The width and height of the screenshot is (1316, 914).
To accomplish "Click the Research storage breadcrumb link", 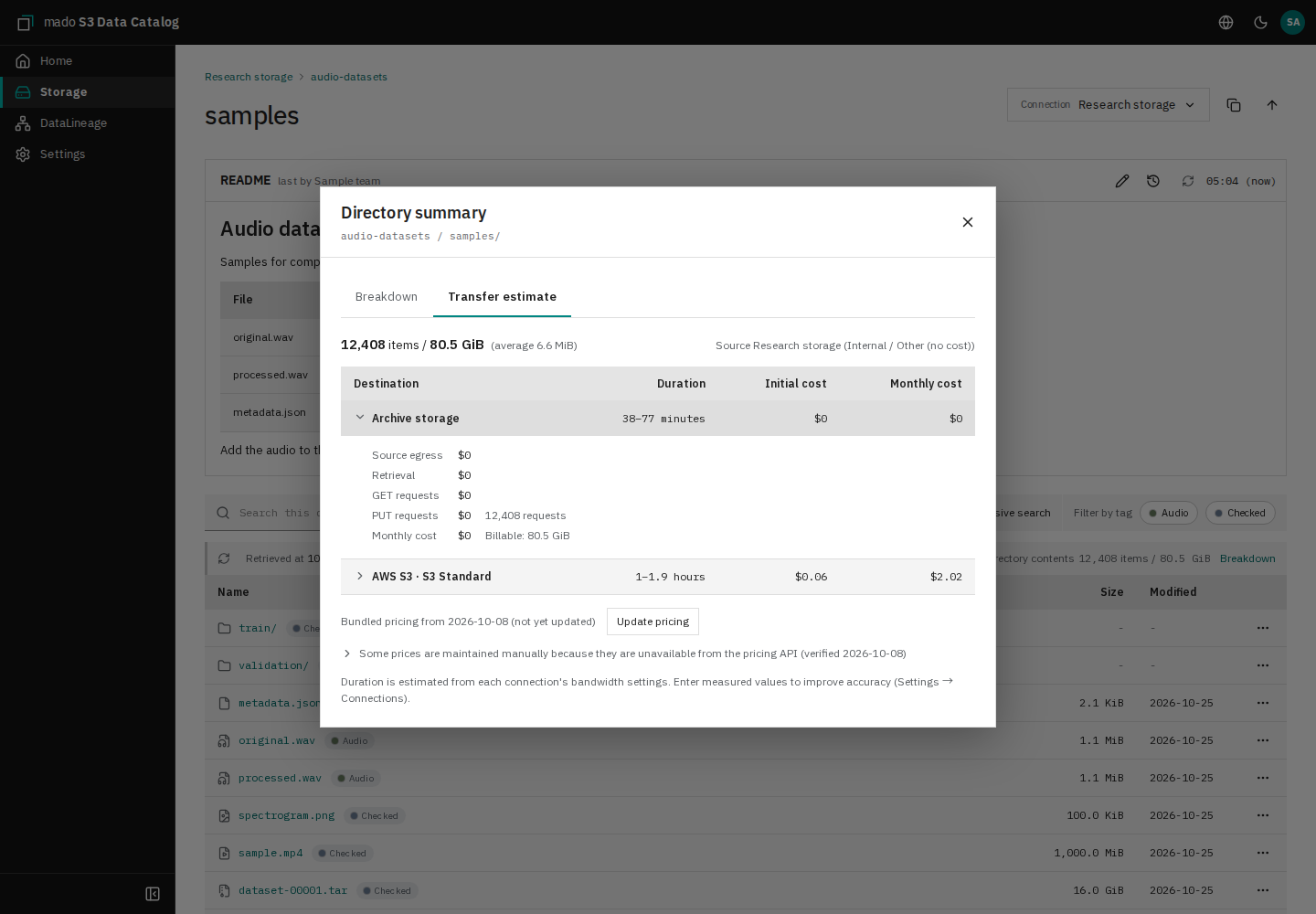I will coord(249,77).
